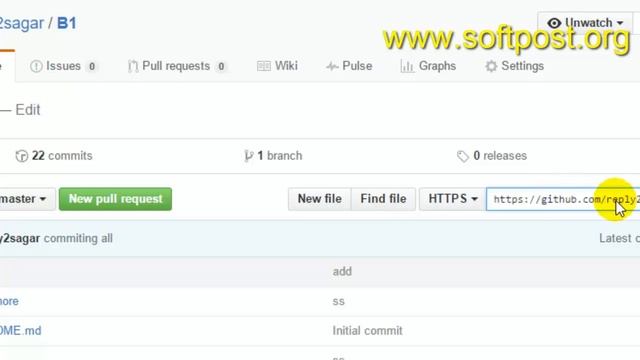Open the HTTPS protocol dropdown
The width and height of the screenshot is (640, 360).
(453, 199)
